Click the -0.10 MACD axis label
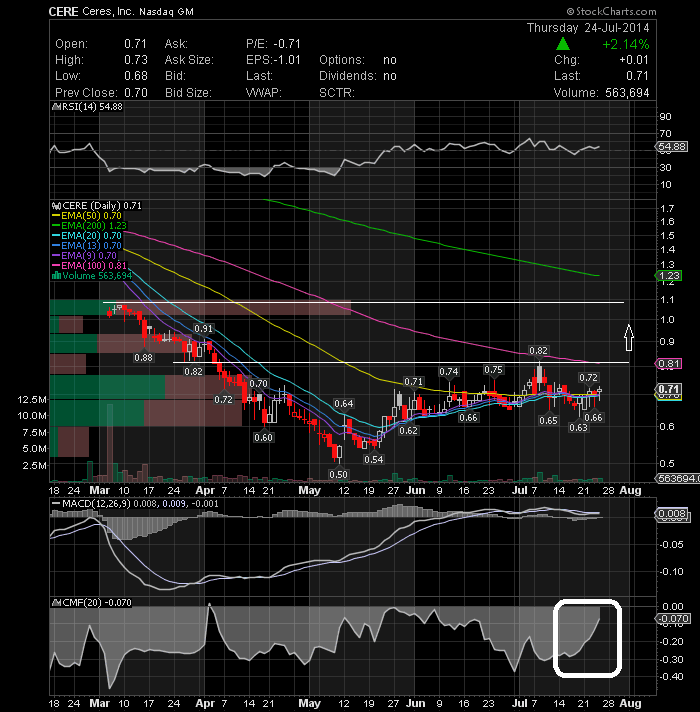Viewport: 700px width, 712px height. [671, 572]
